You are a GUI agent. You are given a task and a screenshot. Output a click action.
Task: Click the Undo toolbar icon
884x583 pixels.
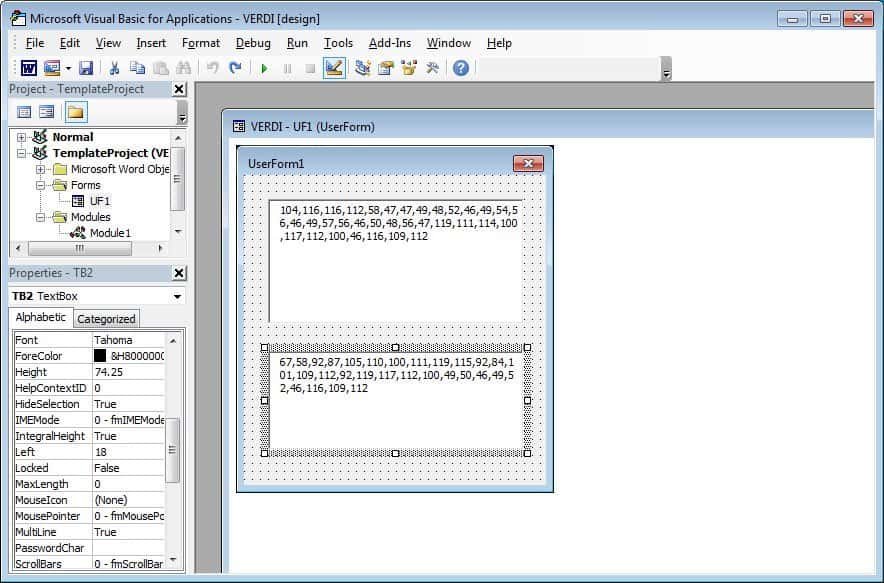pos(213,68)
